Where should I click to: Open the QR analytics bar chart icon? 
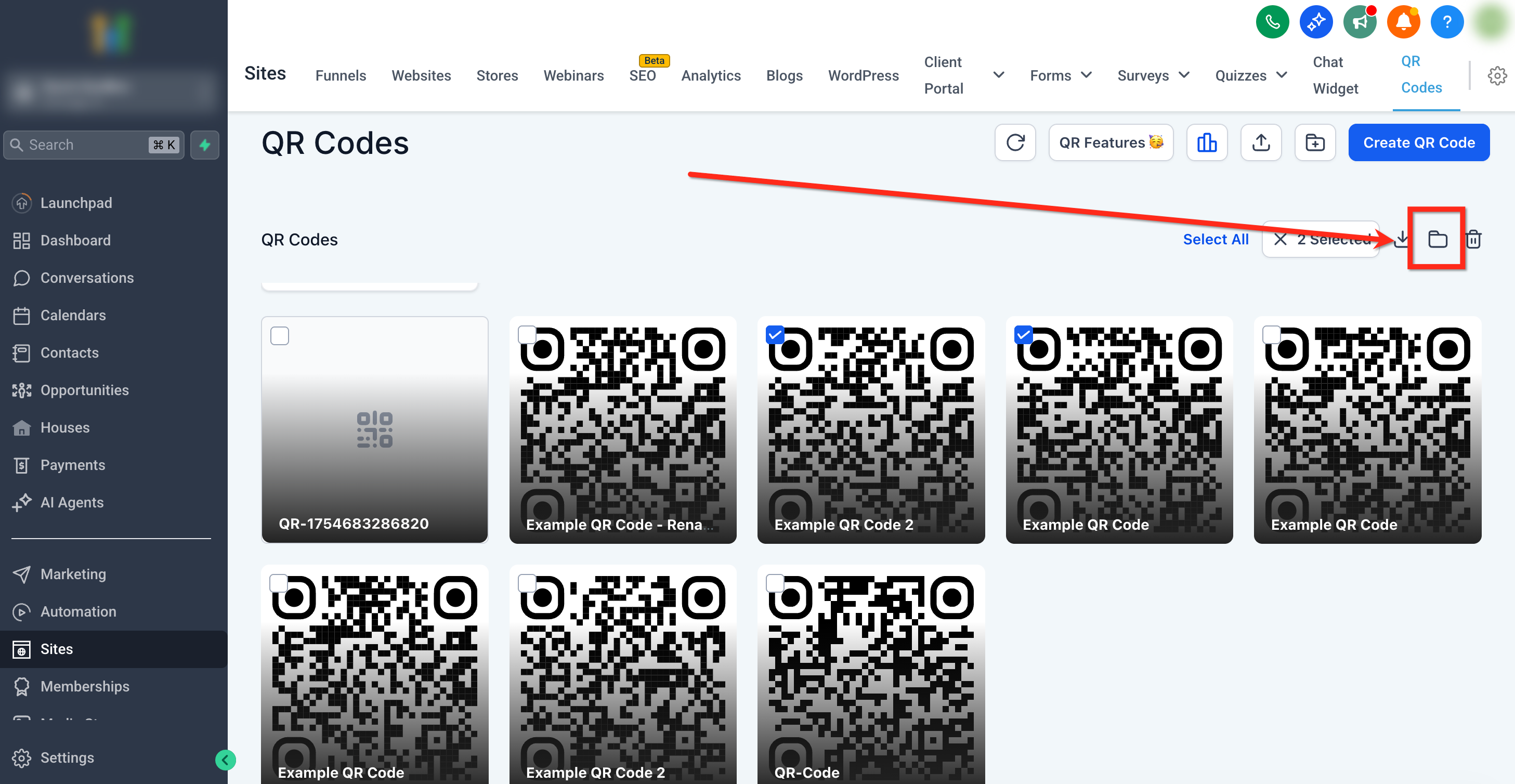click(x=1206, y=142)
